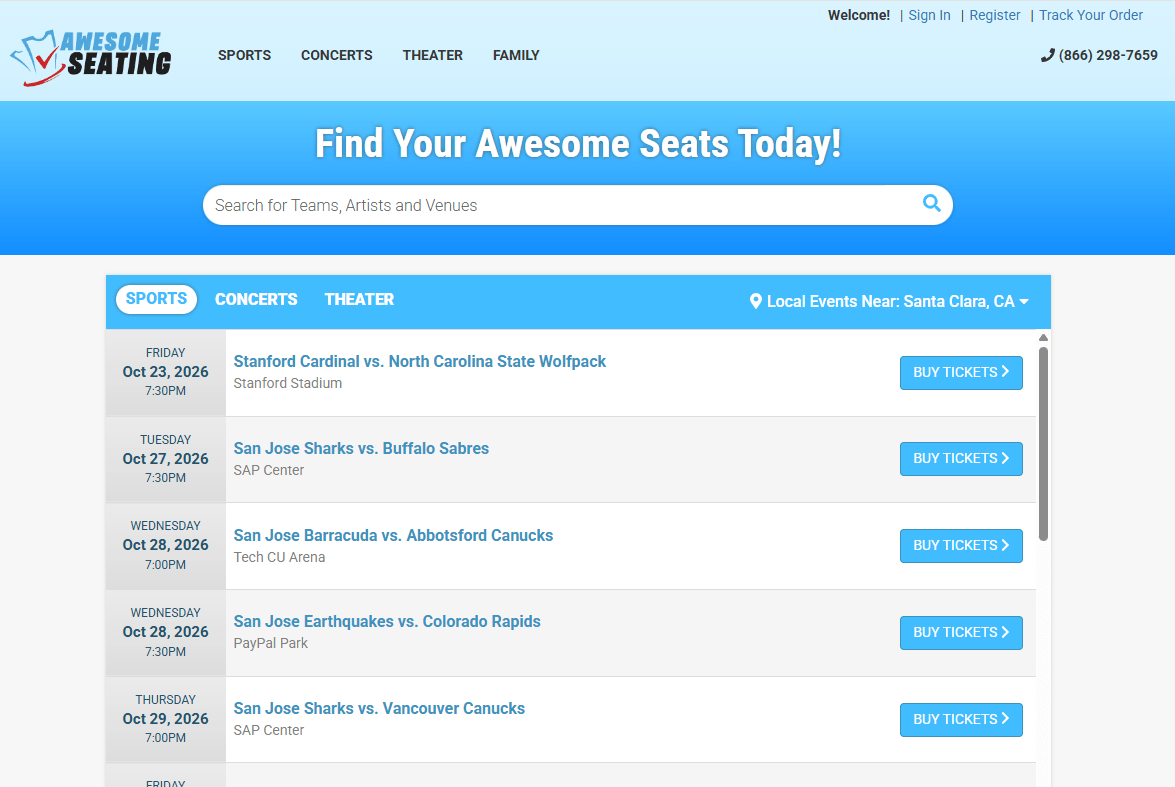
Task: Buy tickets for Stanford Cardinal vs. NC State
Action: click(x=961, y=373)
